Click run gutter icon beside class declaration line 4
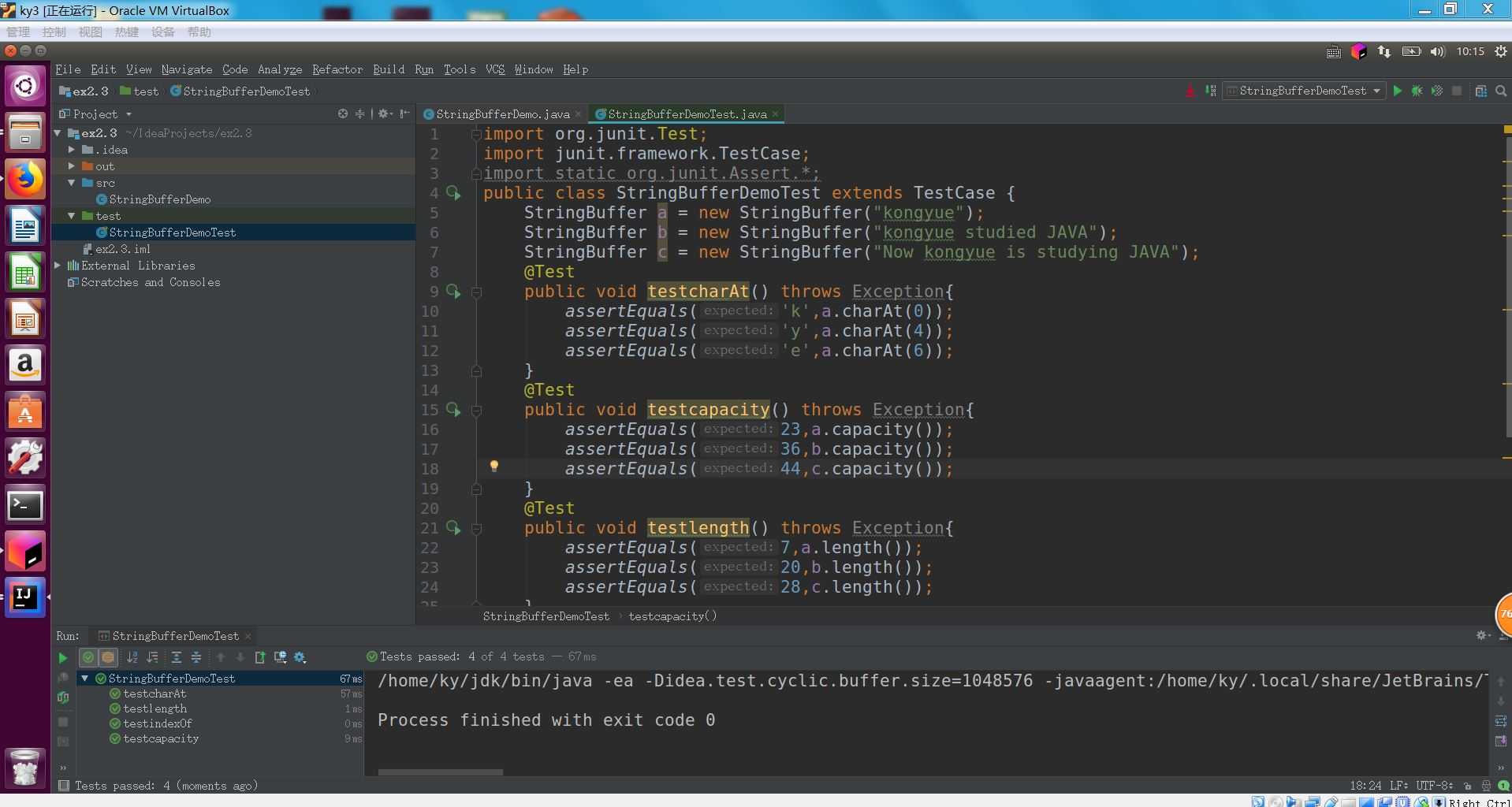Screen dimensions: 1512x807 point(453,192)
